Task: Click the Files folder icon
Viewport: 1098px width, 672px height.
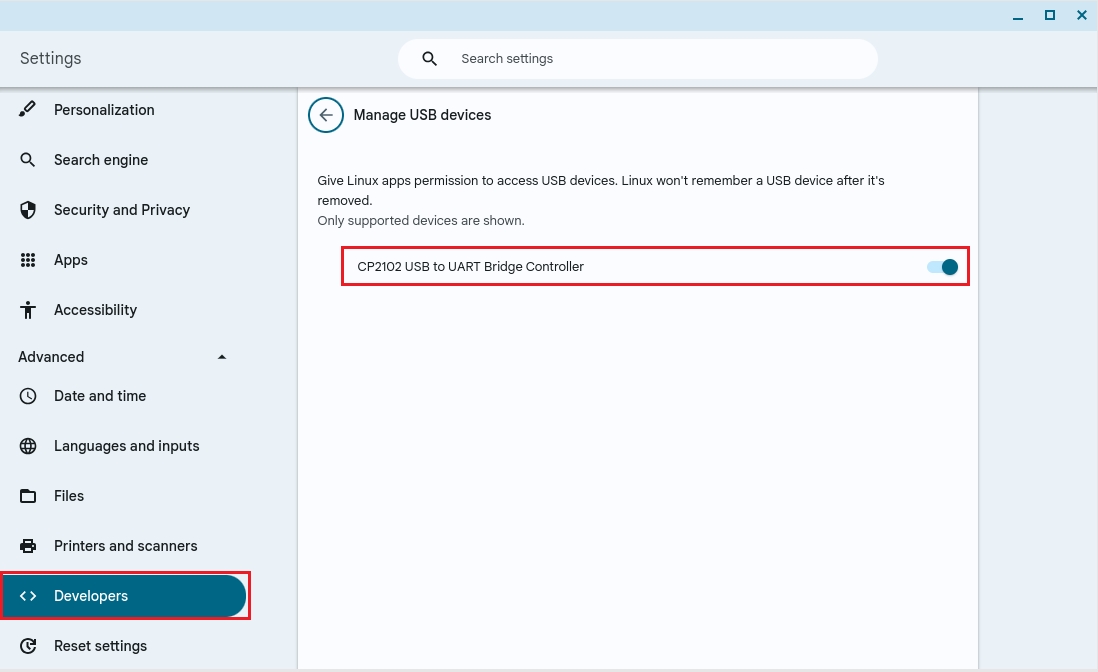Action: click(28, 496)
